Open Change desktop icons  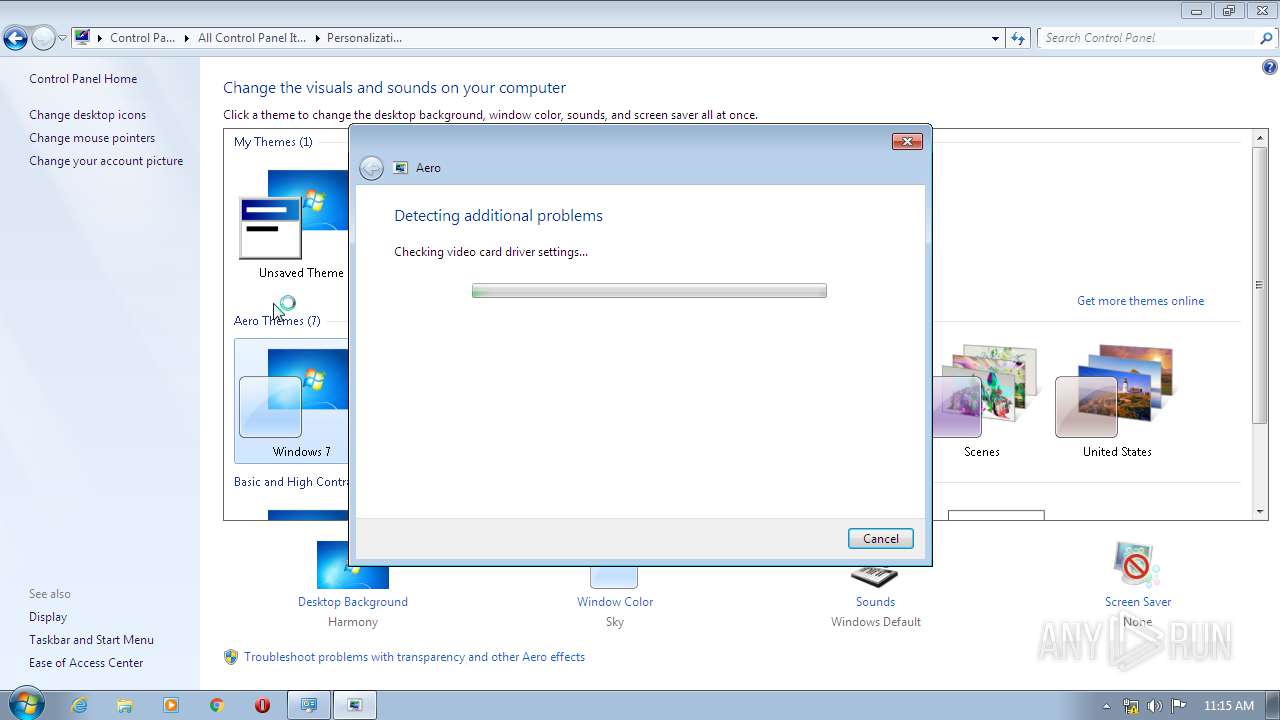87,115
